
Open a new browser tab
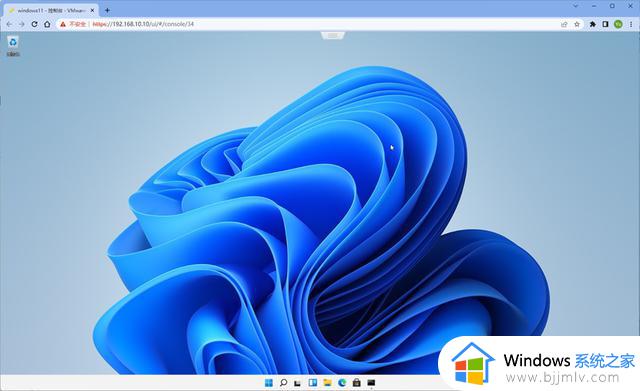pos(107,10)
